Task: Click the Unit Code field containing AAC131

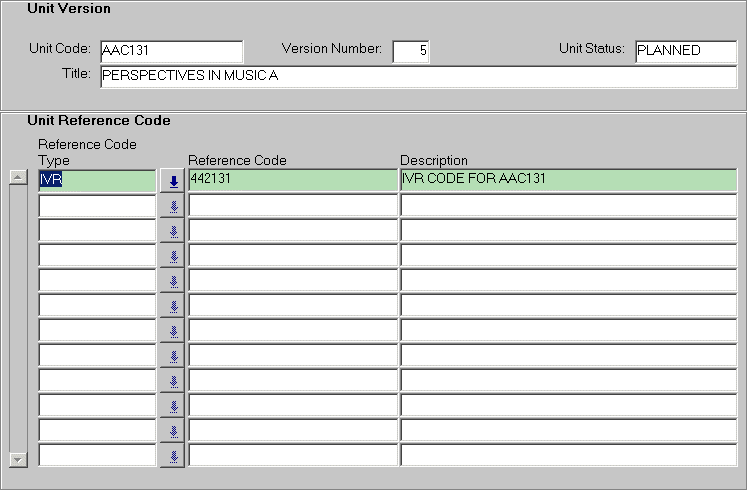Action: click(171, 51)
